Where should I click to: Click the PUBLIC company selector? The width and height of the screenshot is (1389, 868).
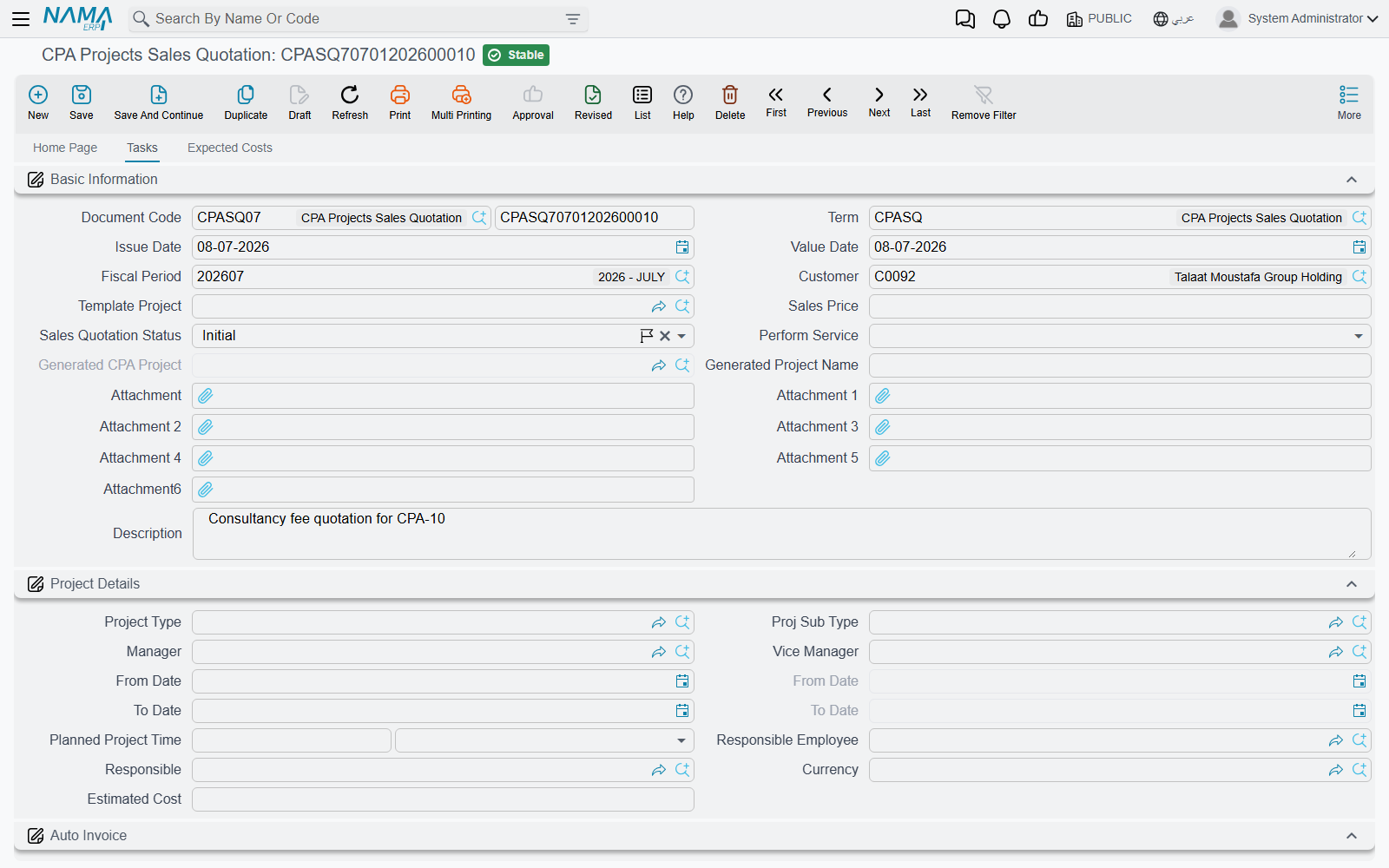1099,18
